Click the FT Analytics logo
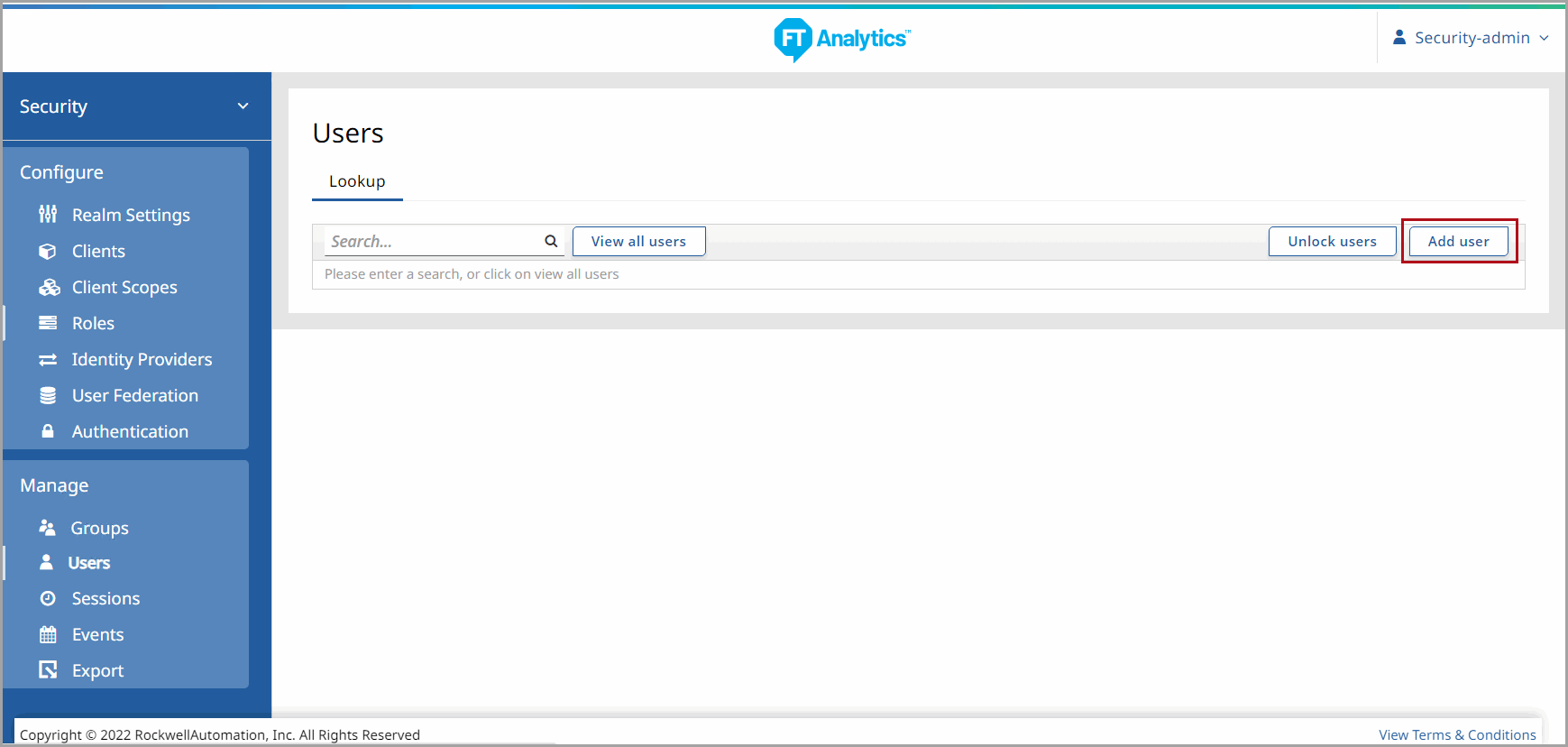The image size is (1568, 747). (x=841, y=39)
